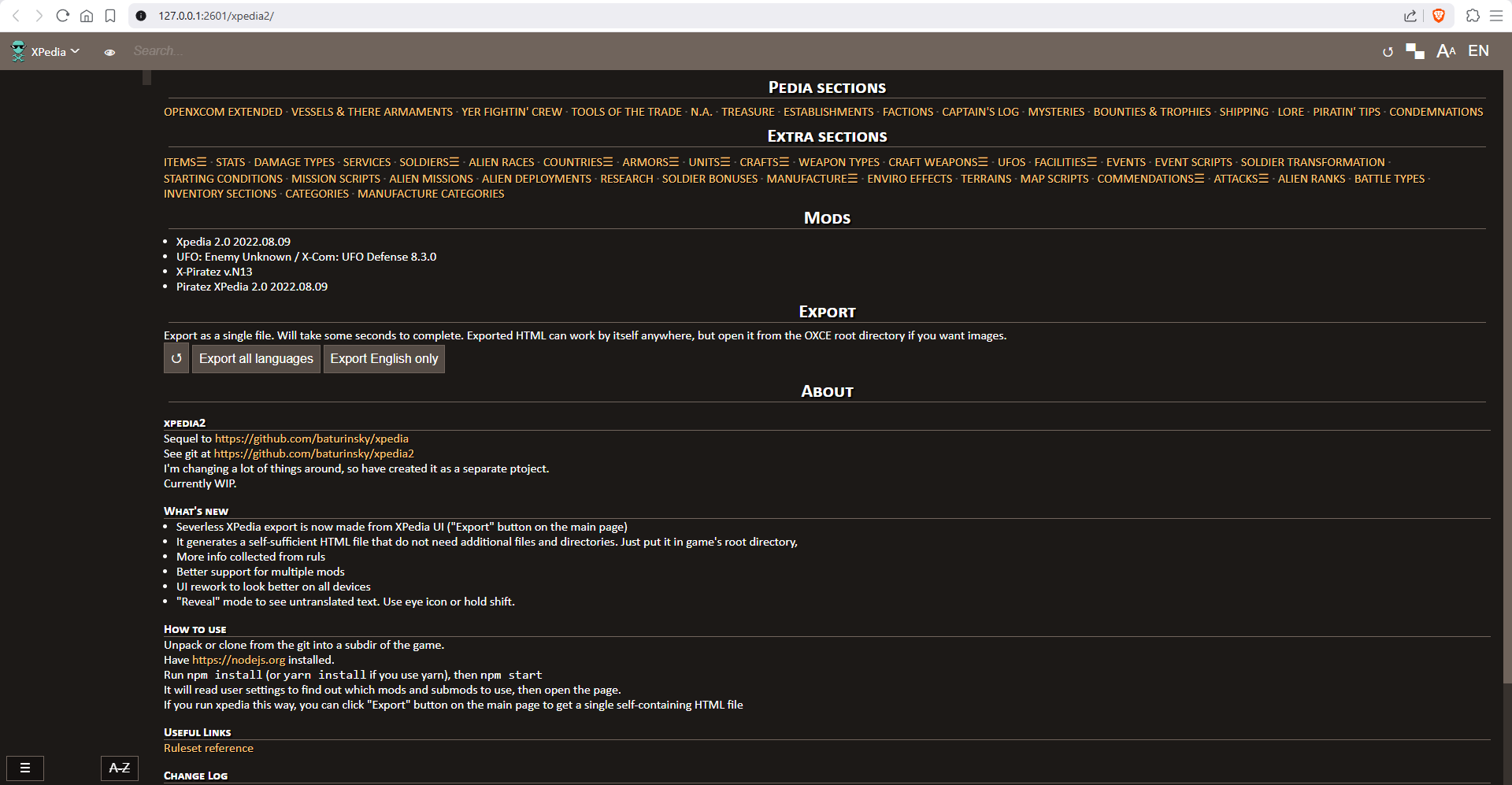Click the hamburger list button at bottom left

pos(25,768)
